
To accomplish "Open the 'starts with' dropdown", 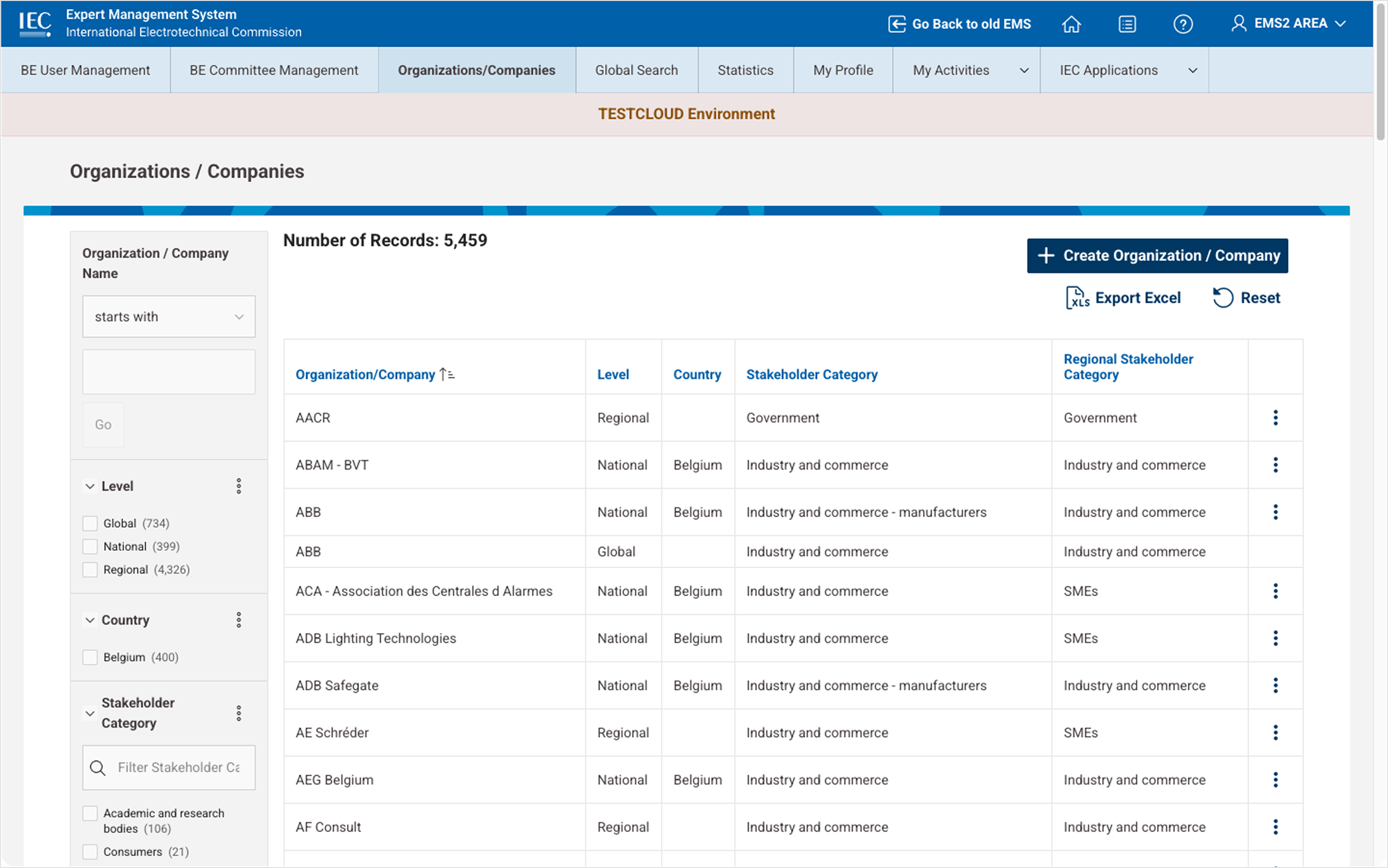I will tap(168, 316).
